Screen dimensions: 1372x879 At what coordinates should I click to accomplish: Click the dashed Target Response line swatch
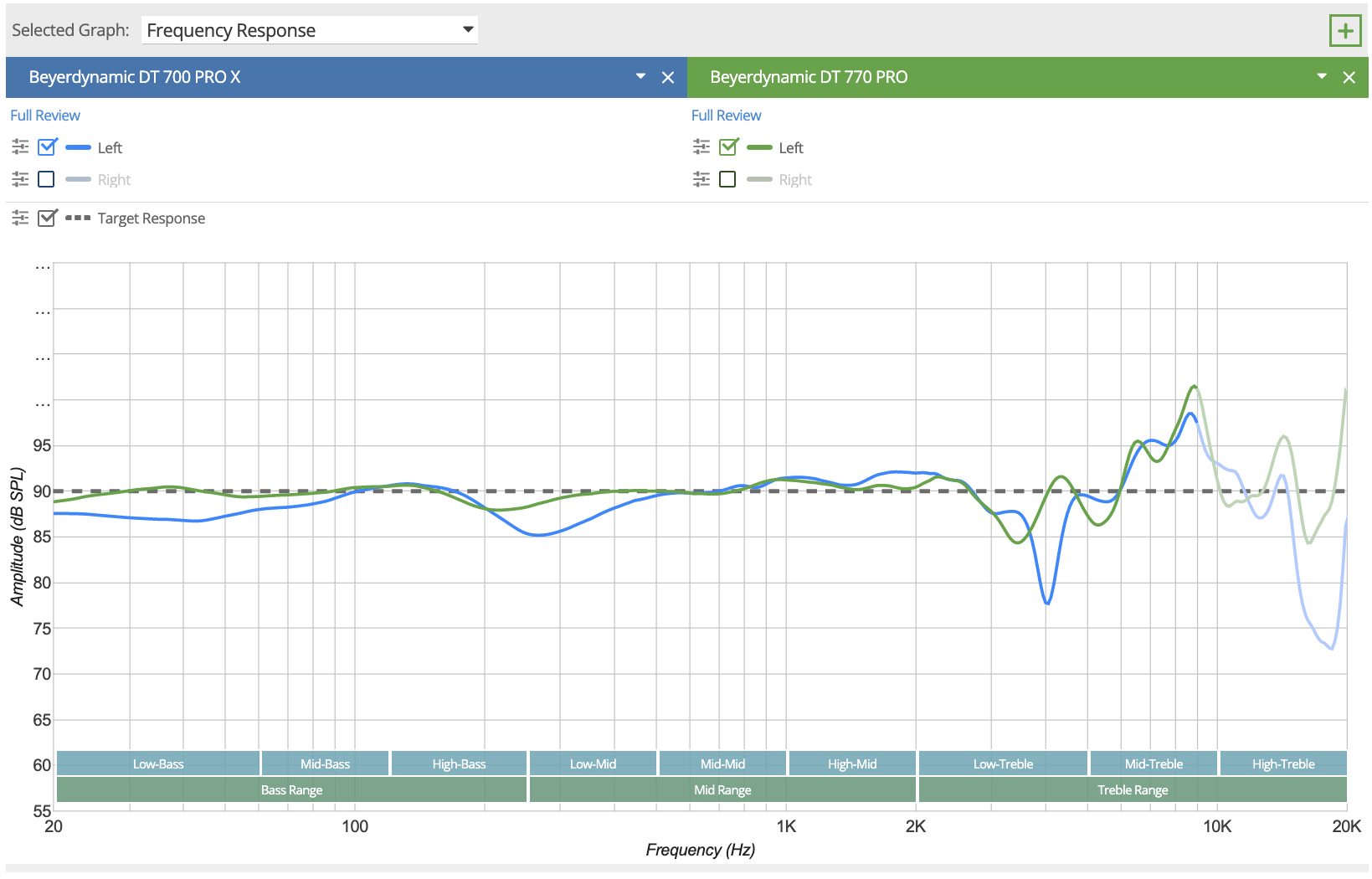tap(78, 218)
